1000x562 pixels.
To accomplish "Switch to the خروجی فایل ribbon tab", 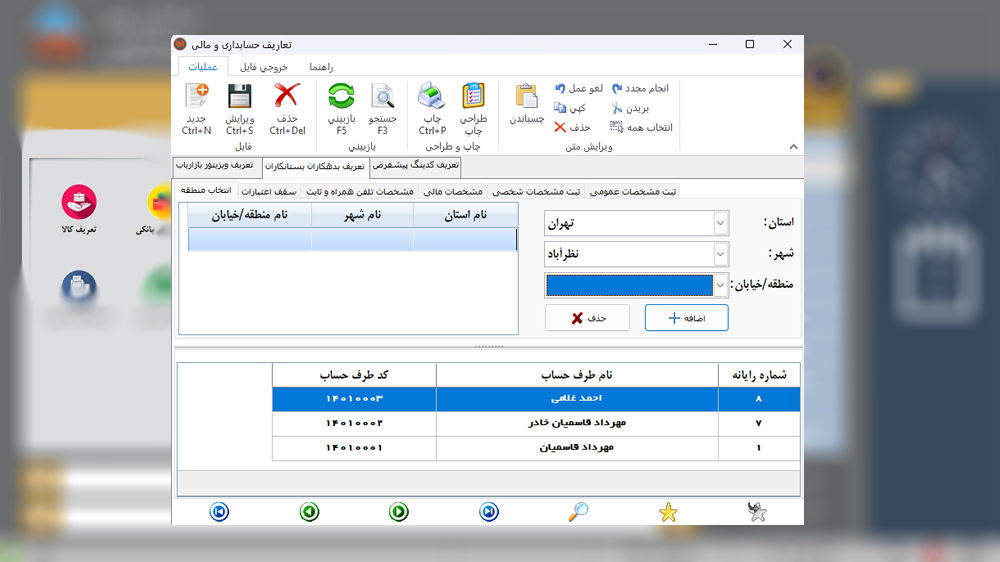I will click(264, 66).
